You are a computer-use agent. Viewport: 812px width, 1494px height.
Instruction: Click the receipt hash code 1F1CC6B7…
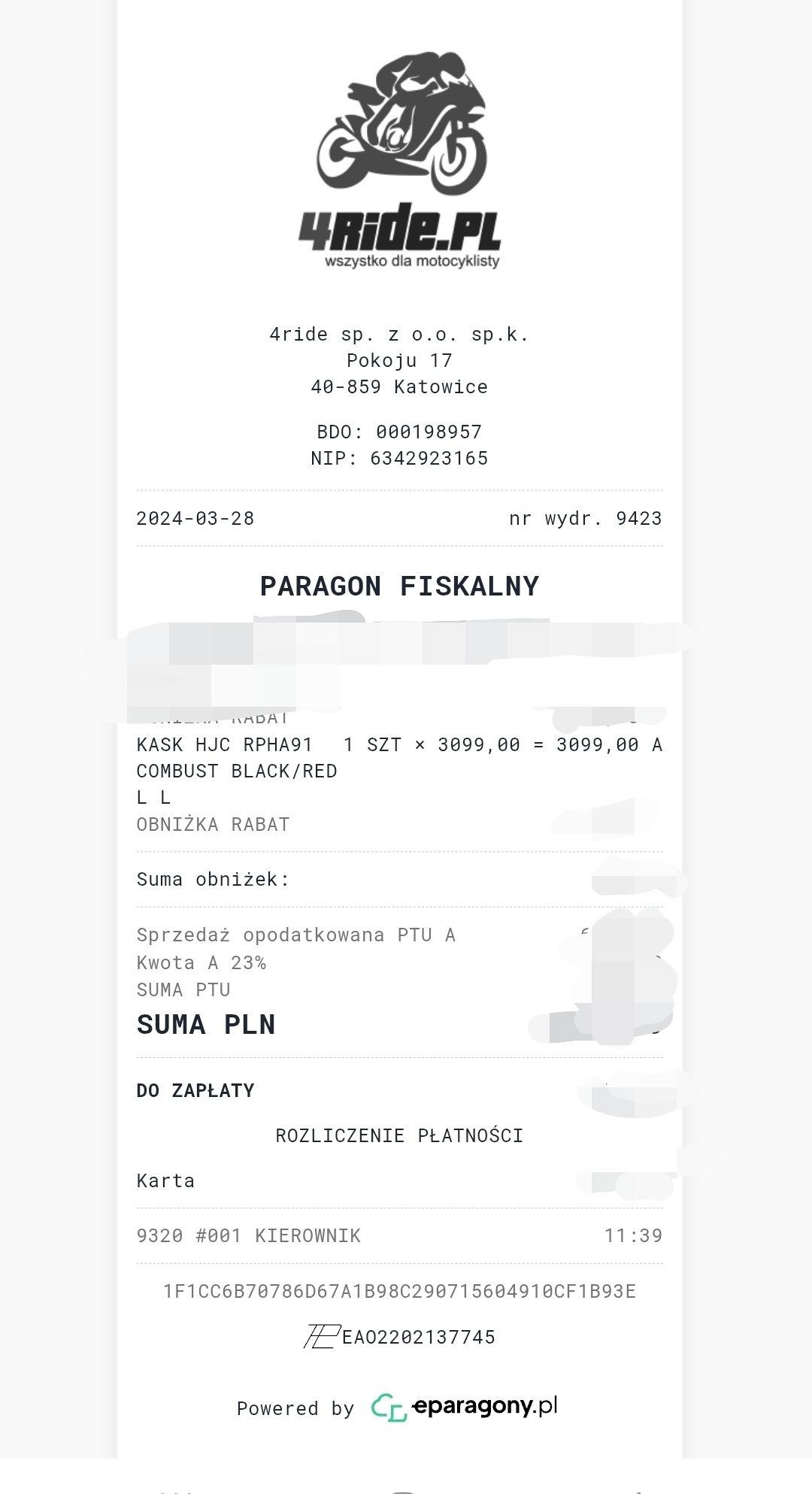(x=399, y=1291)
